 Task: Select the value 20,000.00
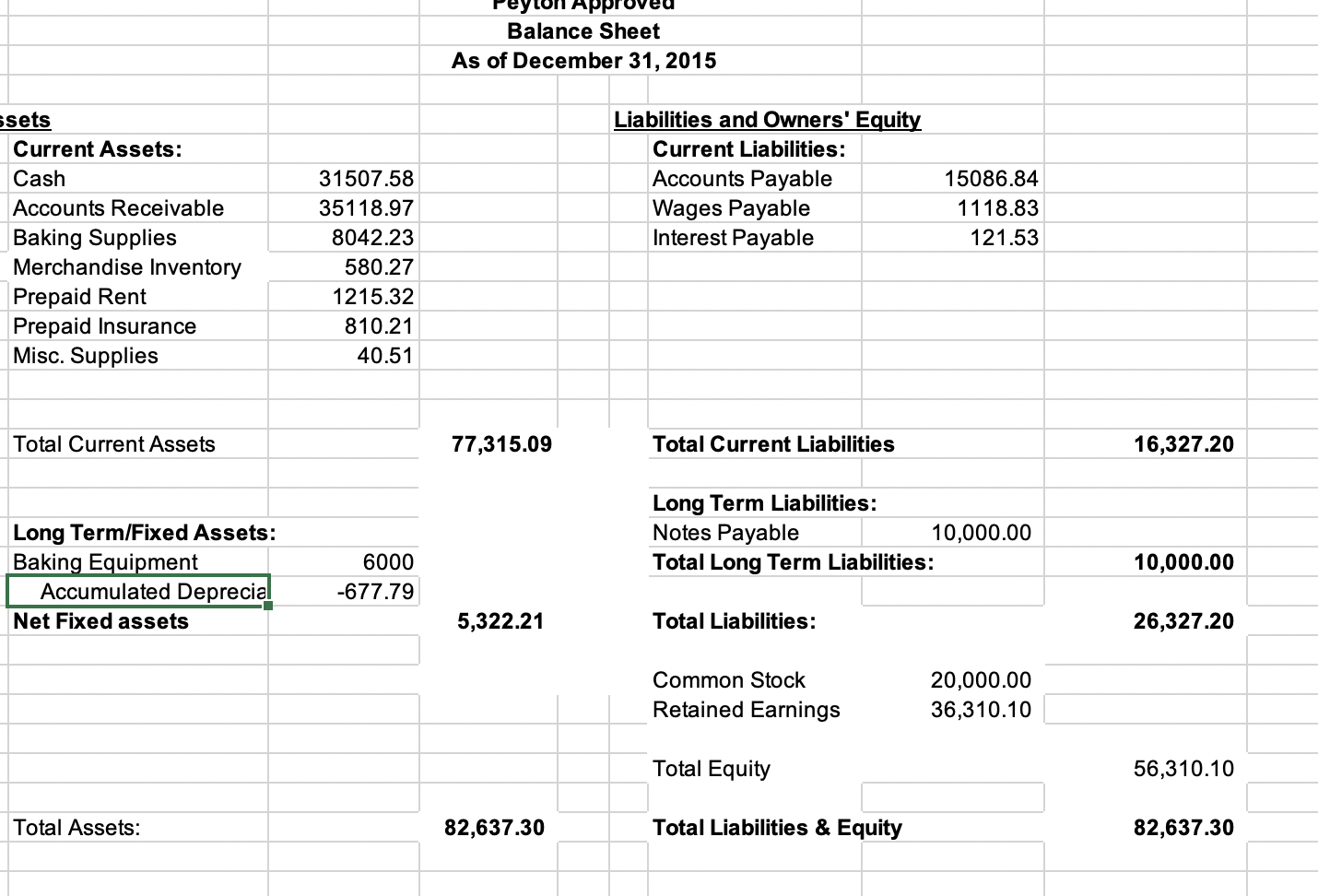[x=982, y=680]
